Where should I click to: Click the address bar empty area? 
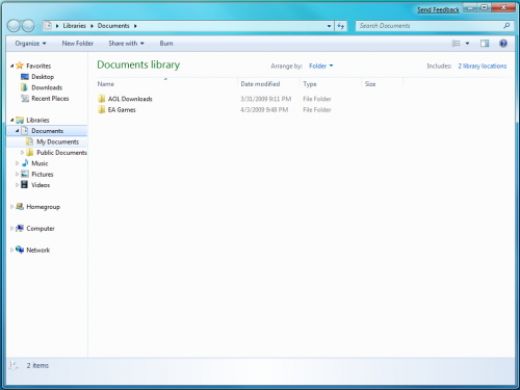tap(230, 26)
